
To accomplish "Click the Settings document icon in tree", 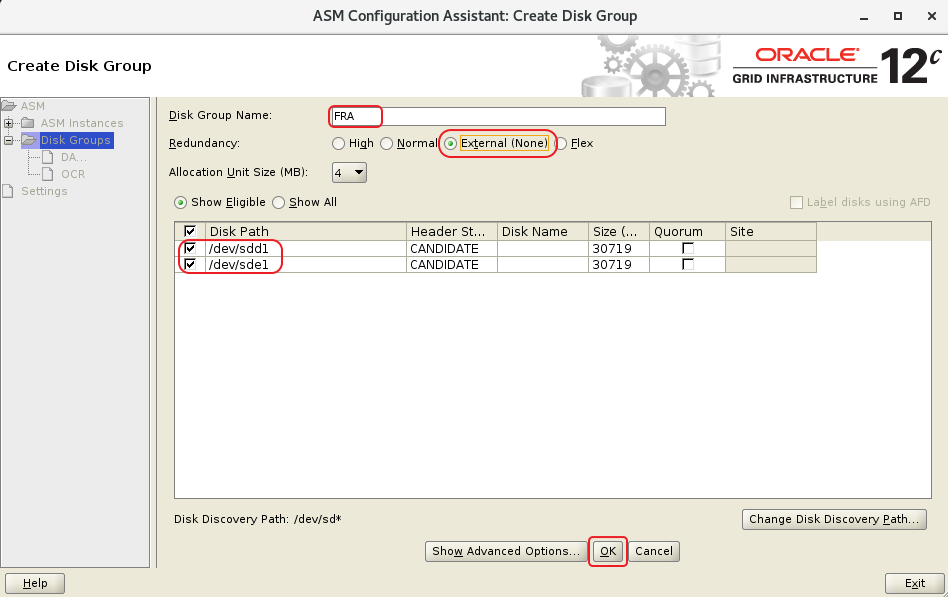I will click(x=10, y=191).
